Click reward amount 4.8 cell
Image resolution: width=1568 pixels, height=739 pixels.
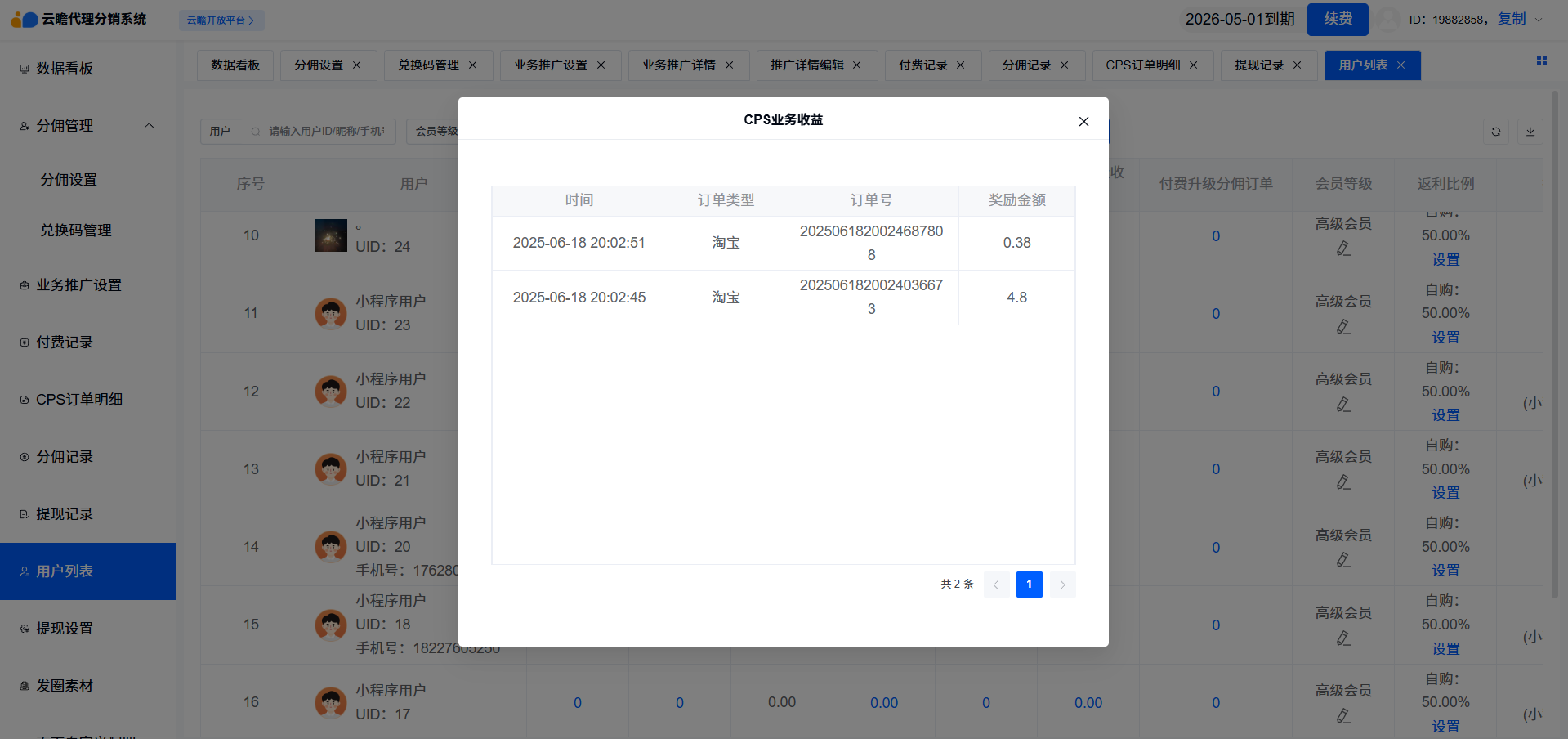point(1016,298)
